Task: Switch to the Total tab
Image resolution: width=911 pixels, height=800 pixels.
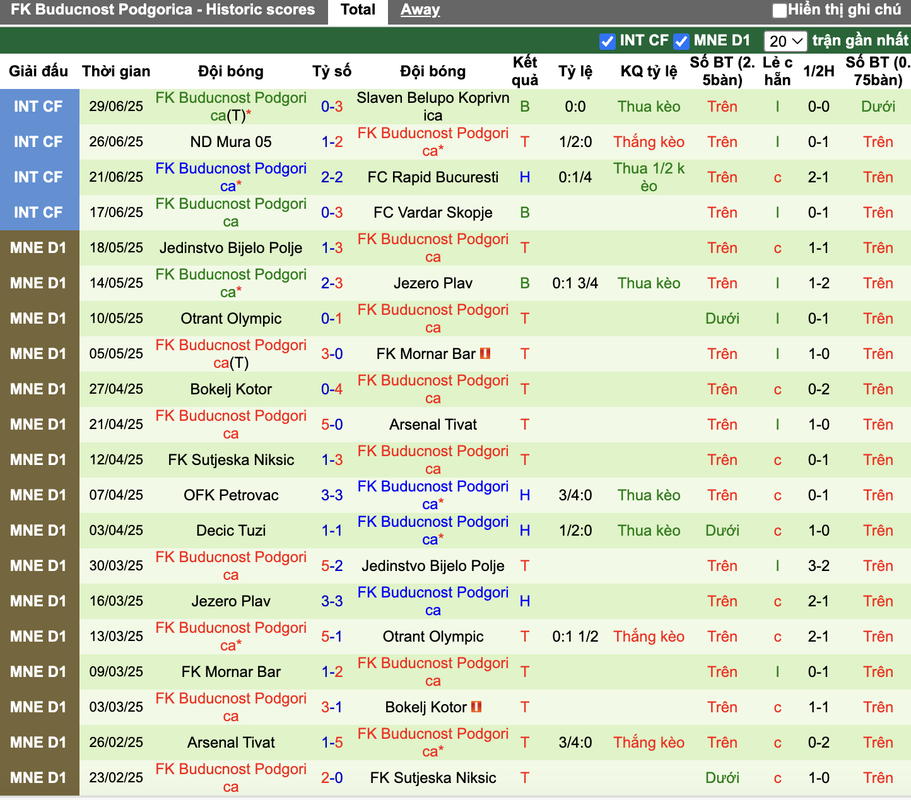Action: coord(357,10)
